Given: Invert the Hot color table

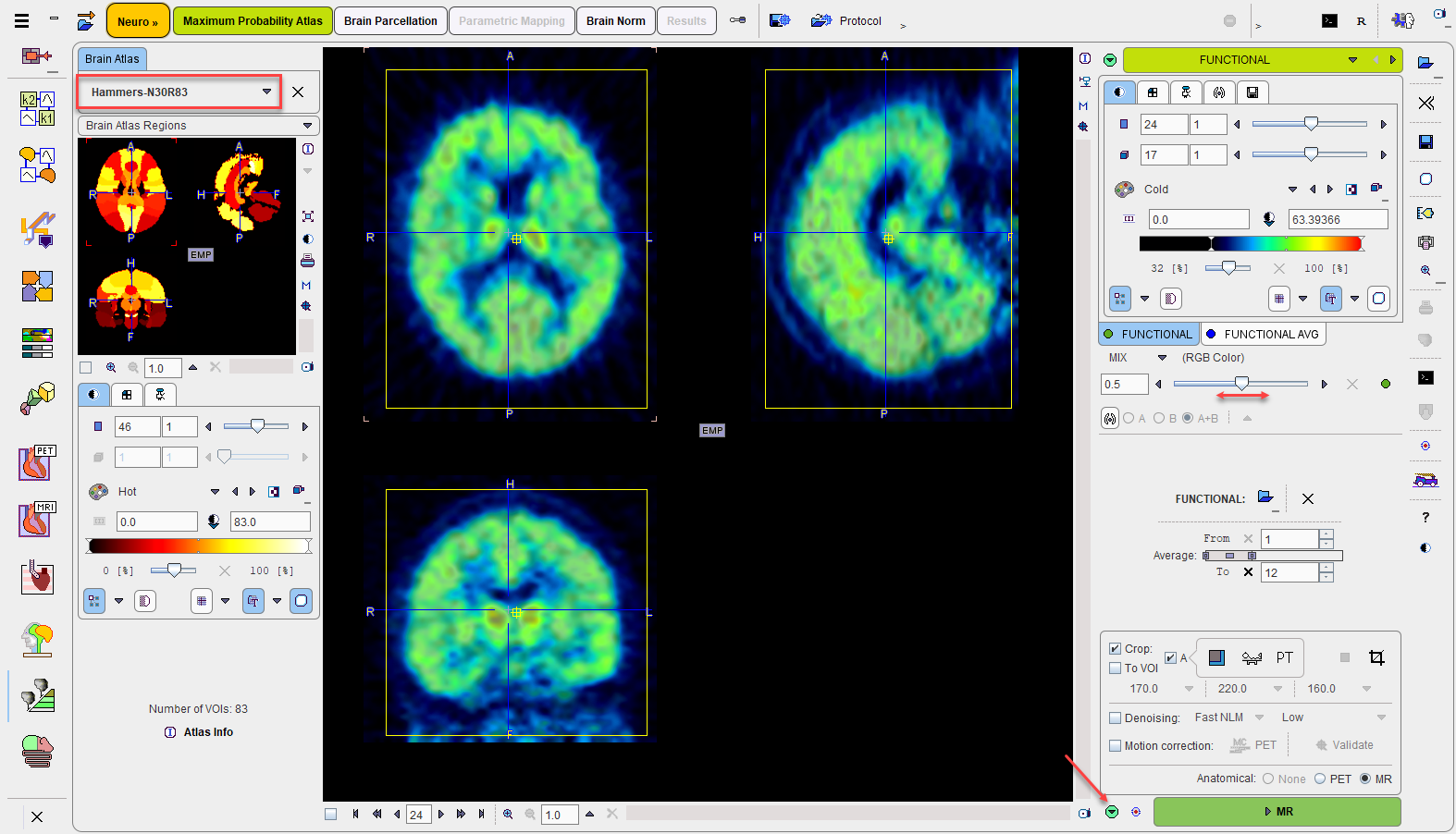Looking at the screenshot, I should click(274, 492).
